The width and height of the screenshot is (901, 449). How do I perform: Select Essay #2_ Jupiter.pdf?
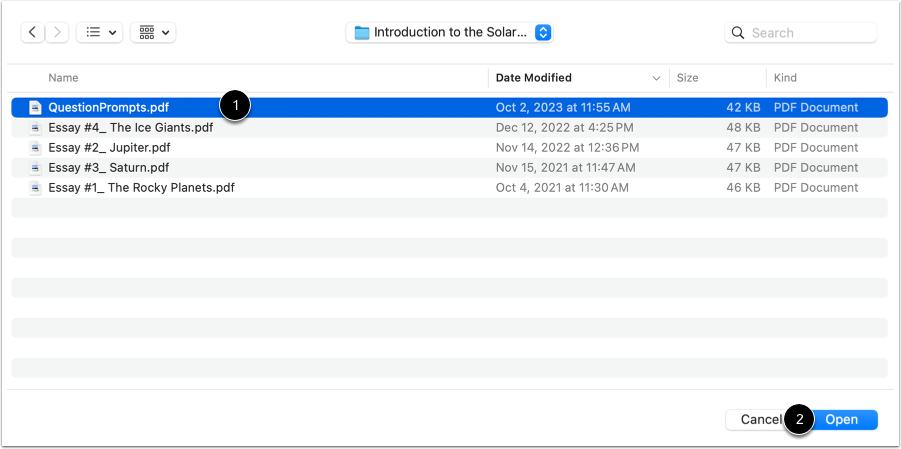point(449,148)
